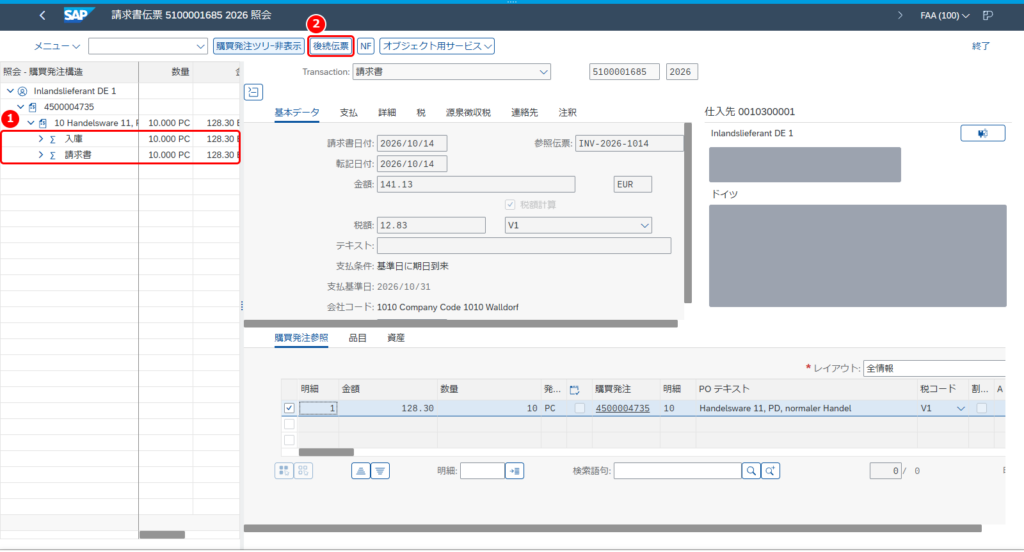
Task: Open purchase order link 4500004735 in table
Action: pos(622,408)
